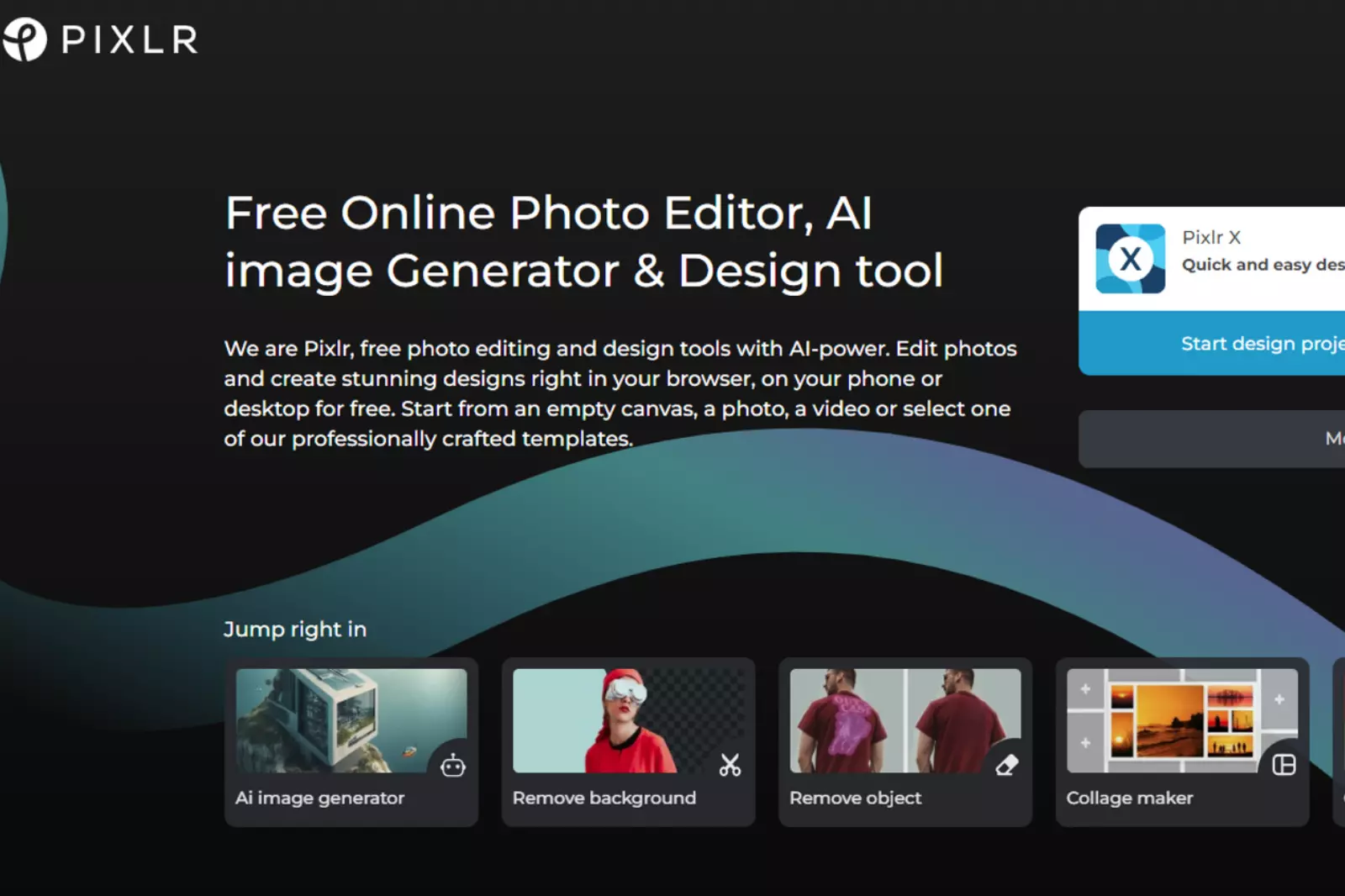Click the PIXLR wordmark text

tap(129, 40)
